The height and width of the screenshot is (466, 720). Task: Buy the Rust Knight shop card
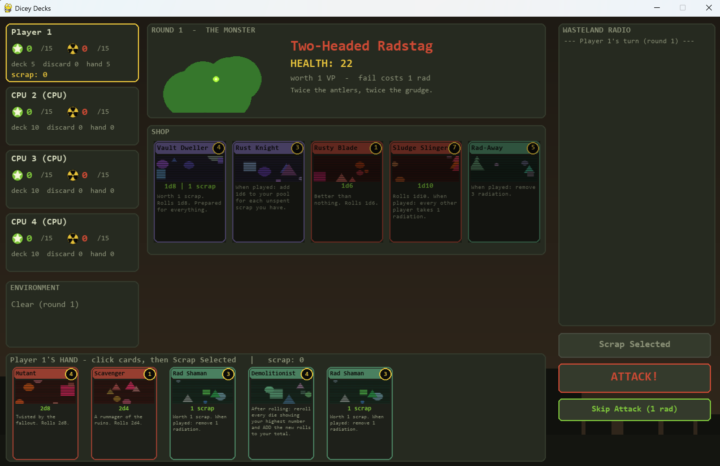point(268,191)
